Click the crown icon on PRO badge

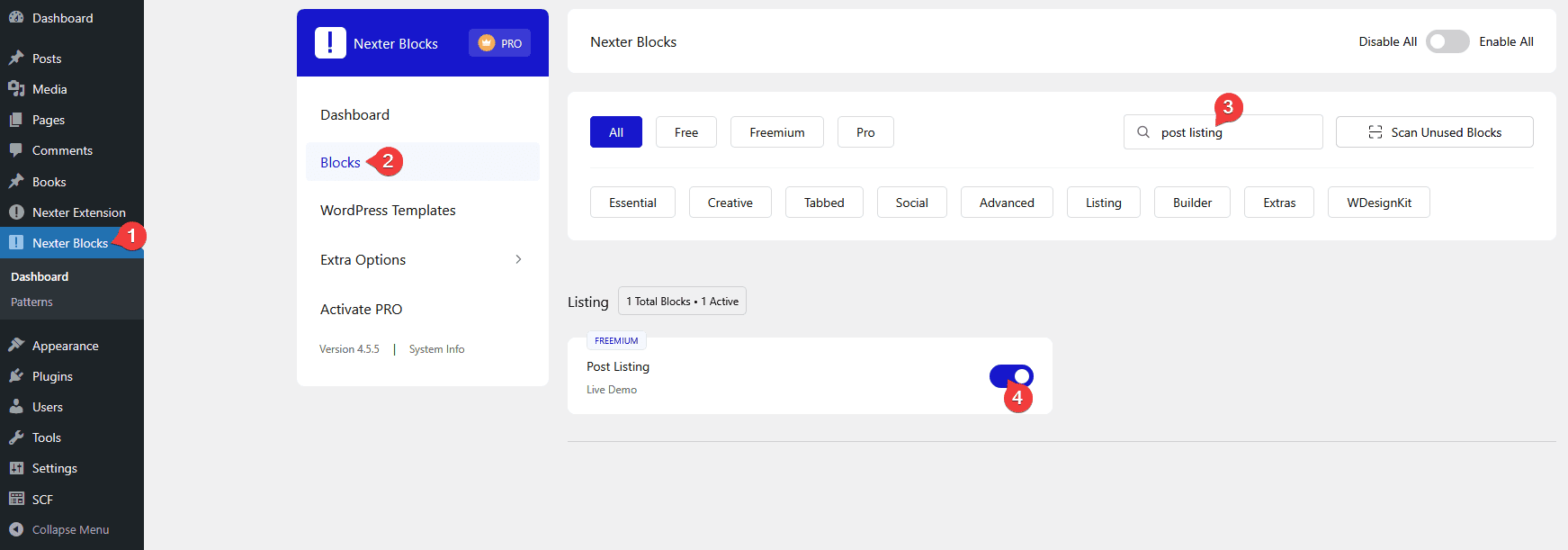487,43
